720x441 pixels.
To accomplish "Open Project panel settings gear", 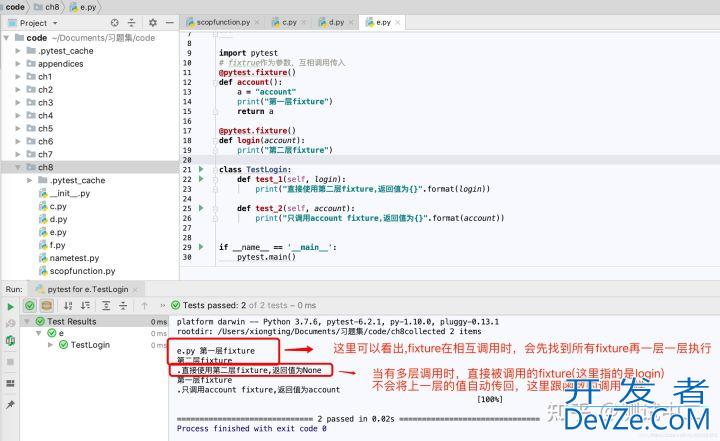I will coord(152,23).
